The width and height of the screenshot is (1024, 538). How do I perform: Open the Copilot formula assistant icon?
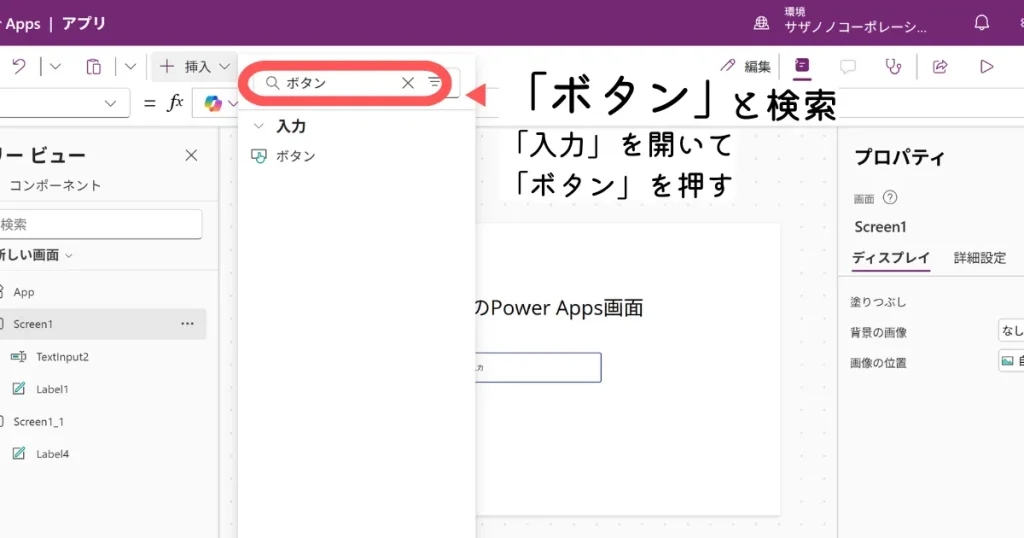[x=213, y=103]
